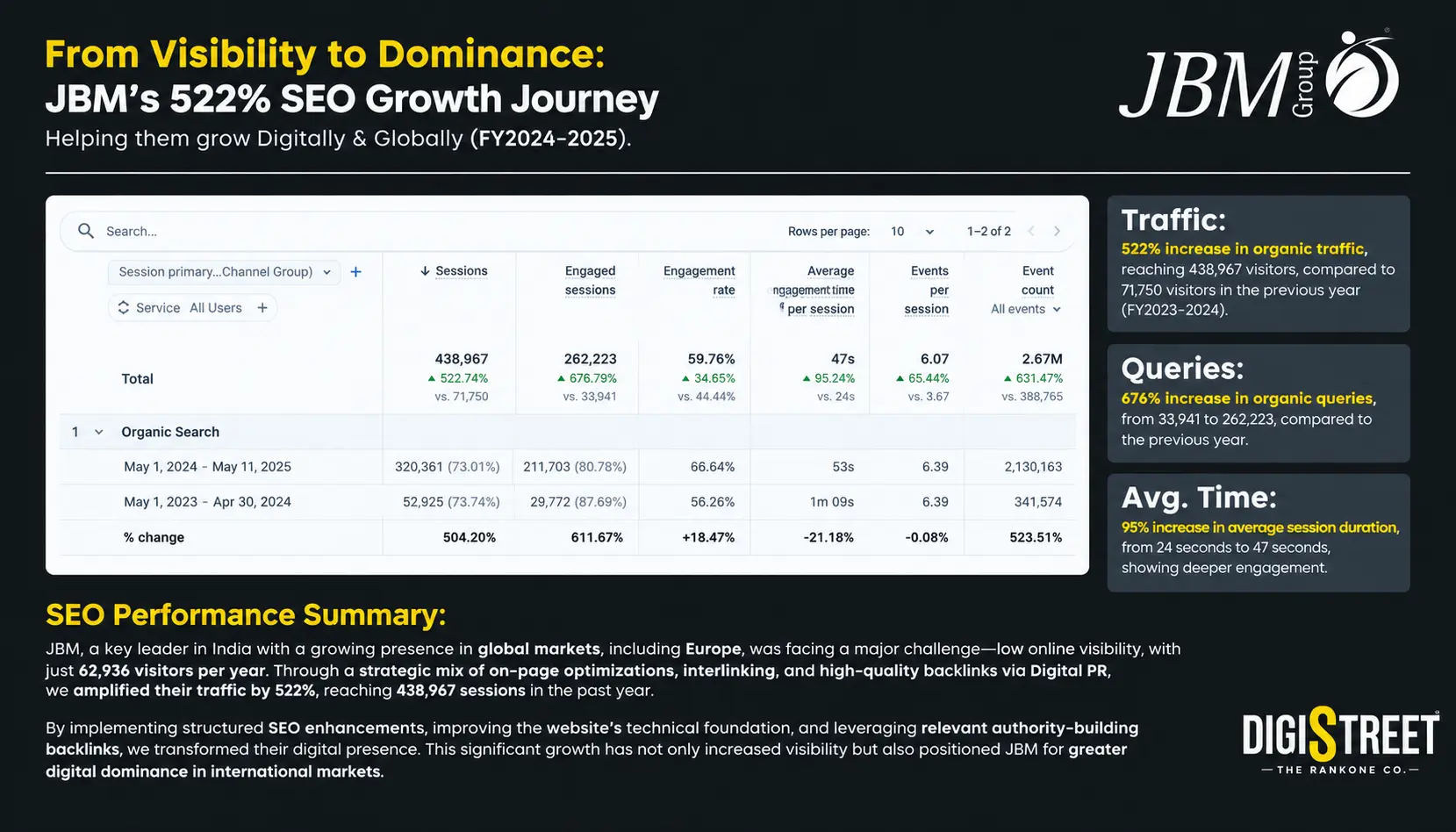Select the May 1, 2024 - May 11, 2025 row
This screenshot has height=832, width=1456.
coord(568,467)
